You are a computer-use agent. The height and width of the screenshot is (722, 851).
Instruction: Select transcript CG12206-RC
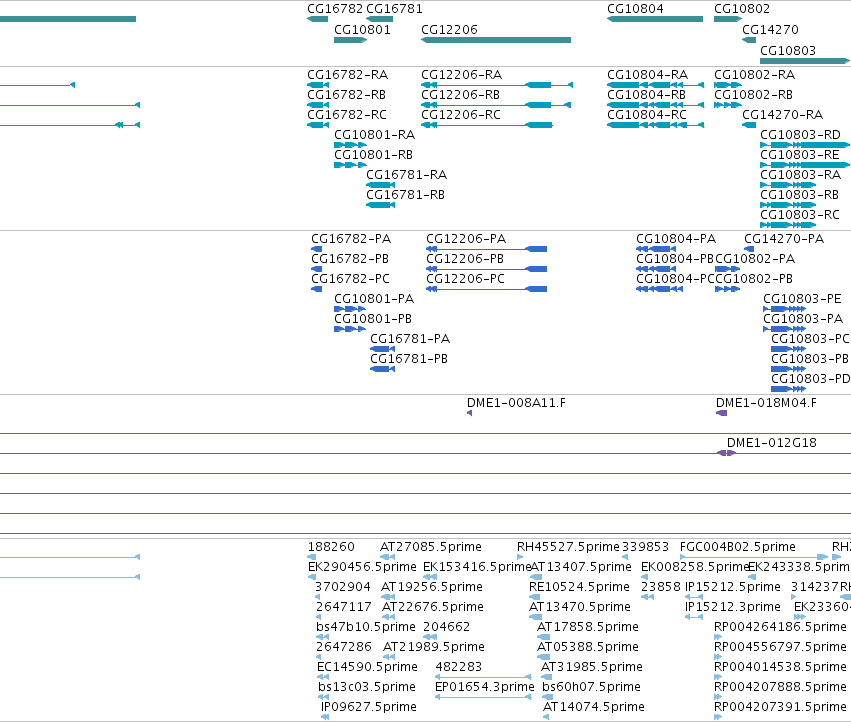click(461, 115)
